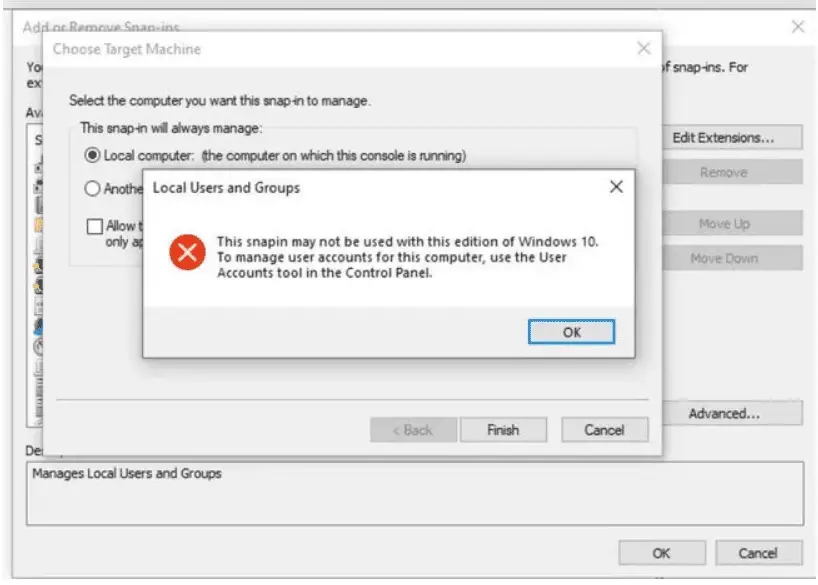Close the Choose Target Machine window
818x585 pixels.
click(x=644, y=49)
